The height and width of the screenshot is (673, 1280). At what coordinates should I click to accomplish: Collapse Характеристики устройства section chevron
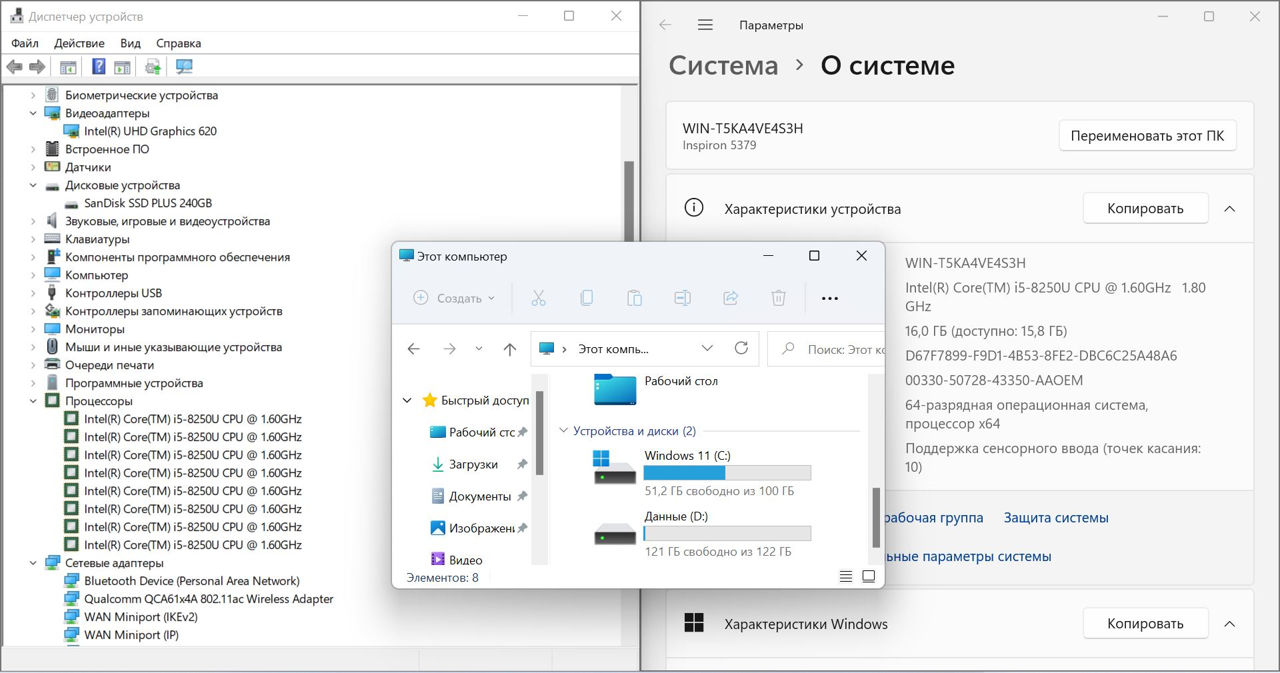click(1230, 209)
